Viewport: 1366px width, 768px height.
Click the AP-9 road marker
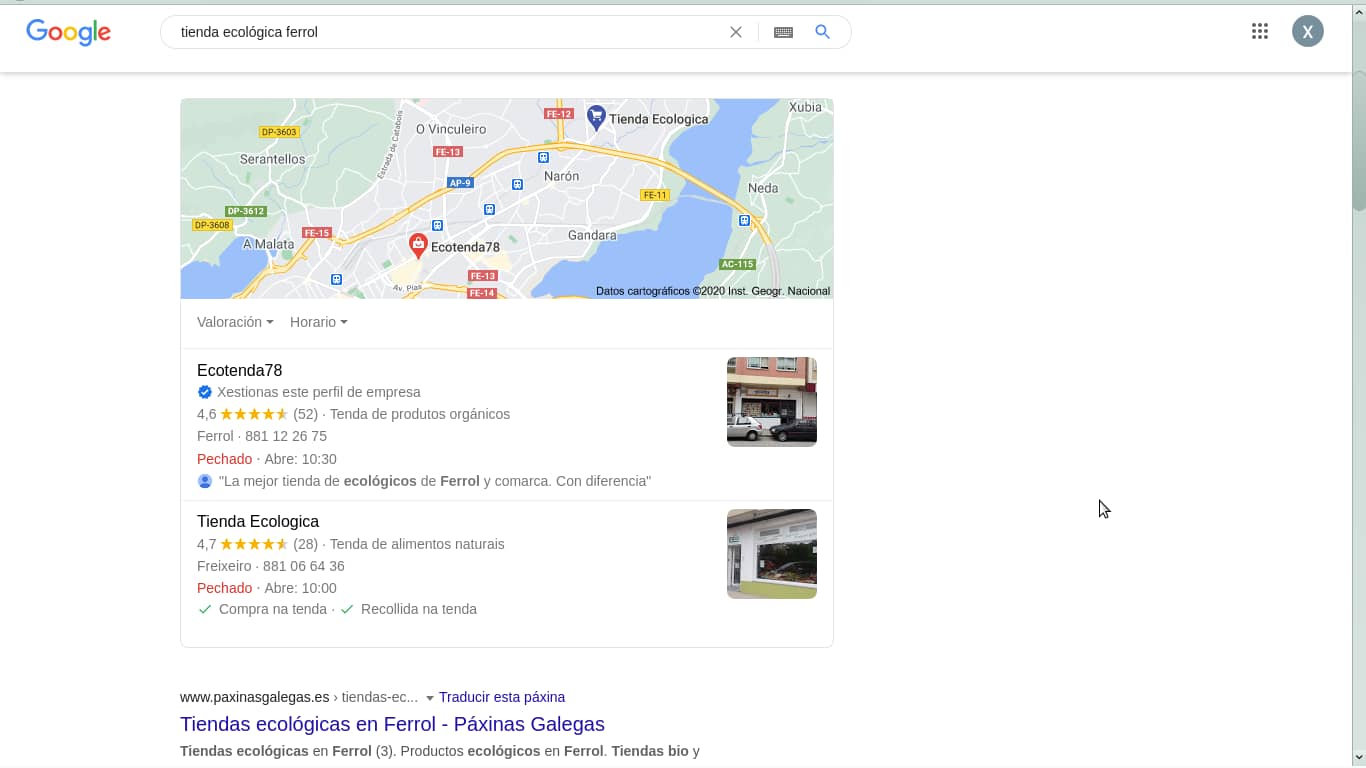[460, 183]
